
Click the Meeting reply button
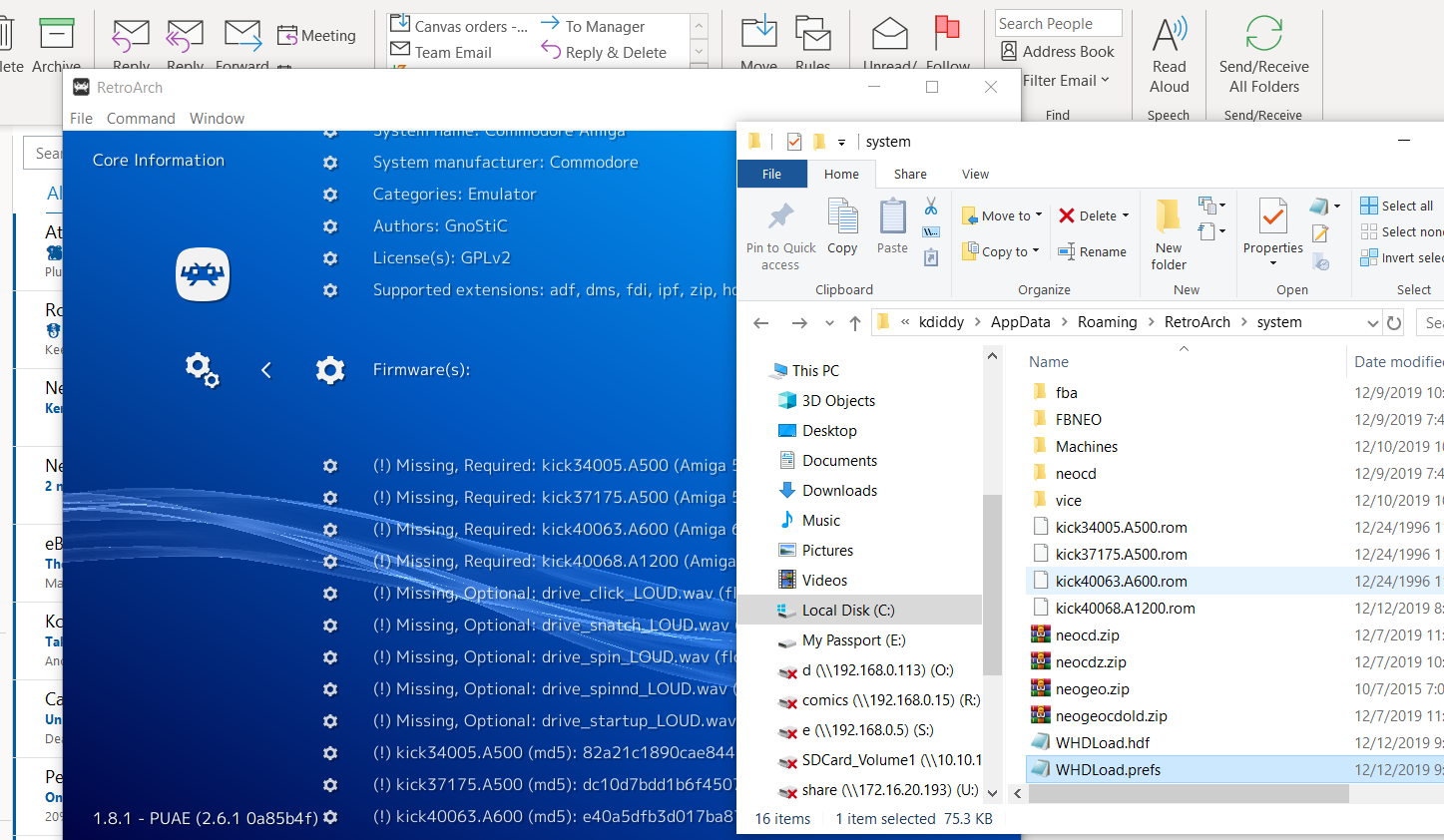pos(316,35)
